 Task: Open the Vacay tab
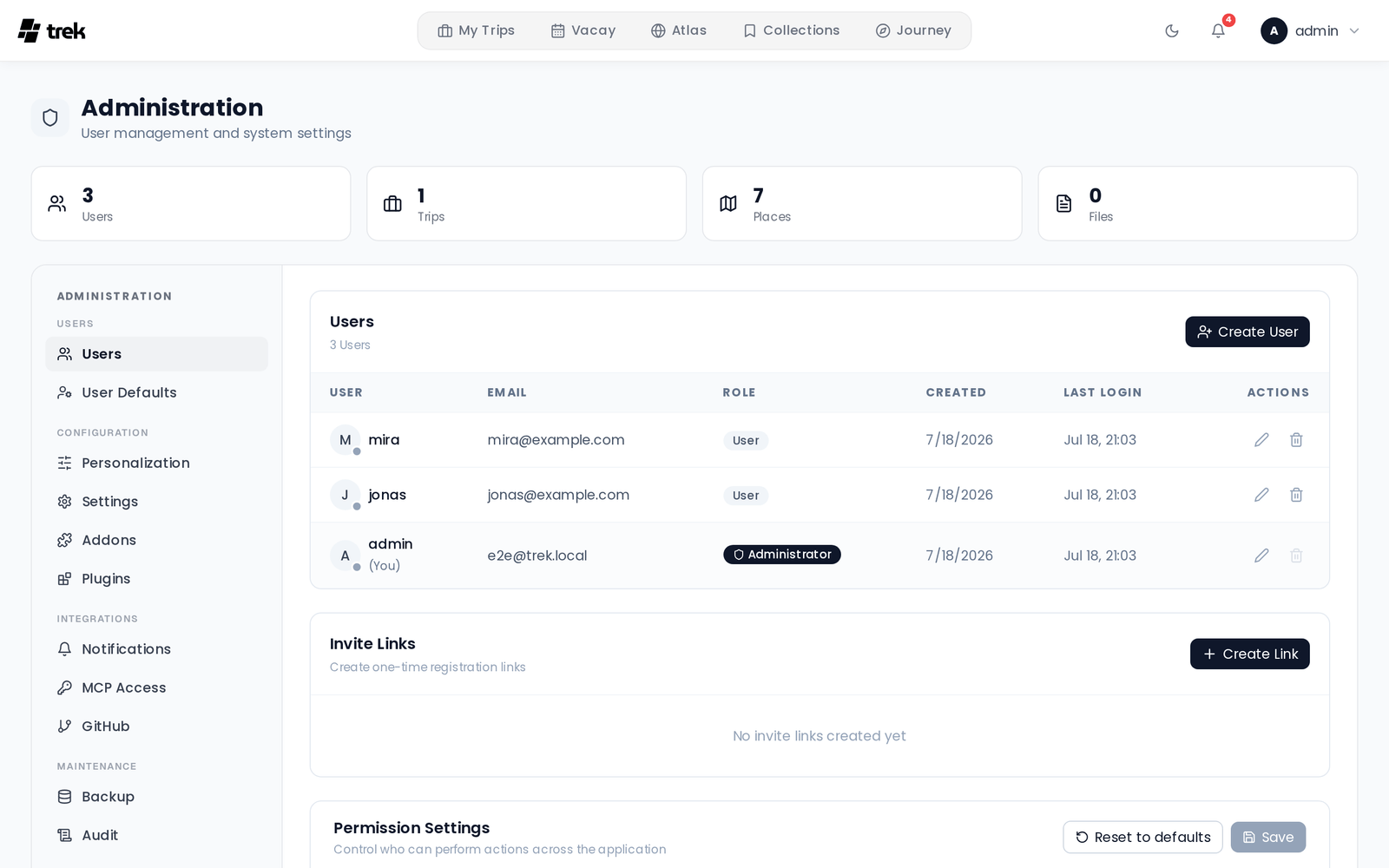click(x=583, y=30)
